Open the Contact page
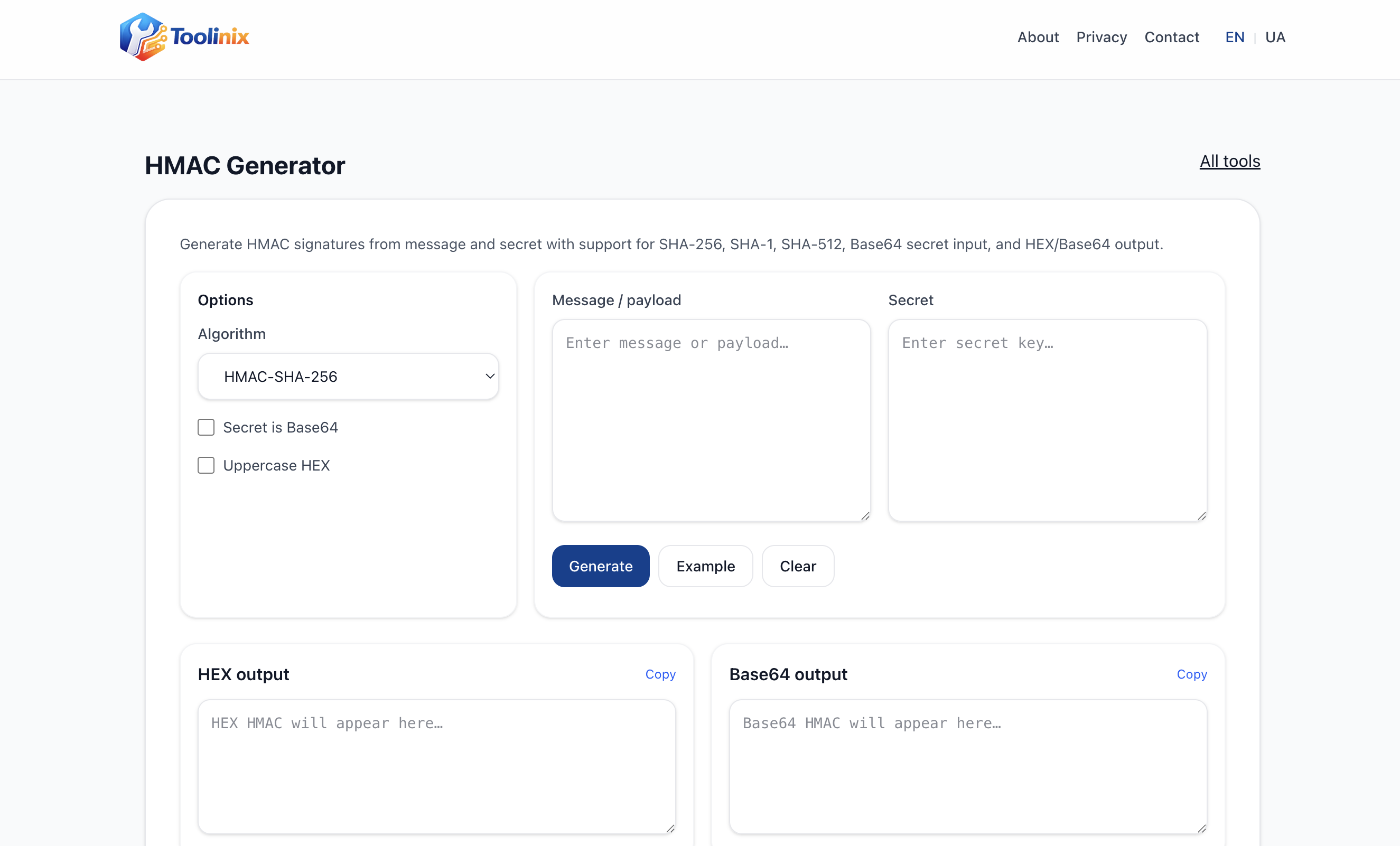This screenshot has height=846, width=1400. tap(1171, 37)
